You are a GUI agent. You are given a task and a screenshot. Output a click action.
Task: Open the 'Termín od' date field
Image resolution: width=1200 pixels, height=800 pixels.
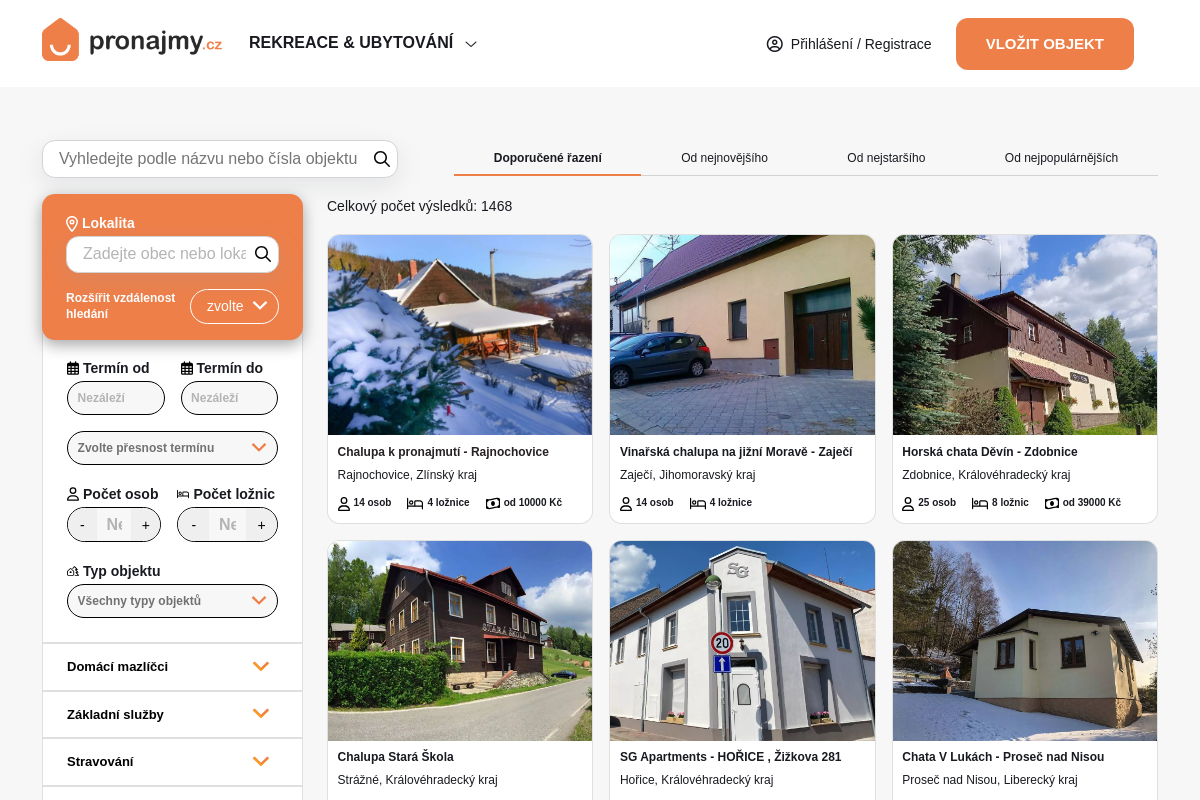click(x=115, y=398)
